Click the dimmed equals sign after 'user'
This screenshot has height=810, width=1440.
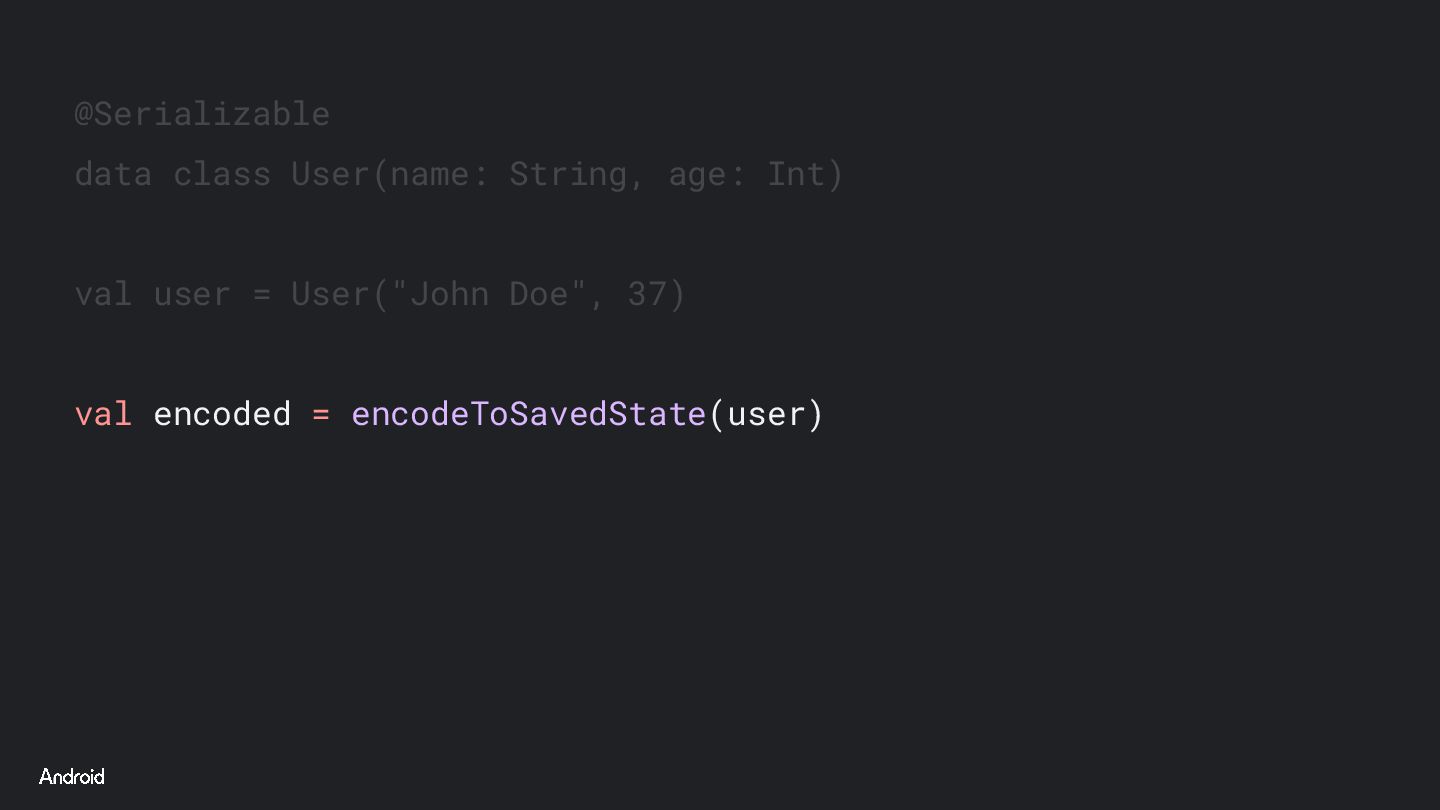click(x=262, y=294)
